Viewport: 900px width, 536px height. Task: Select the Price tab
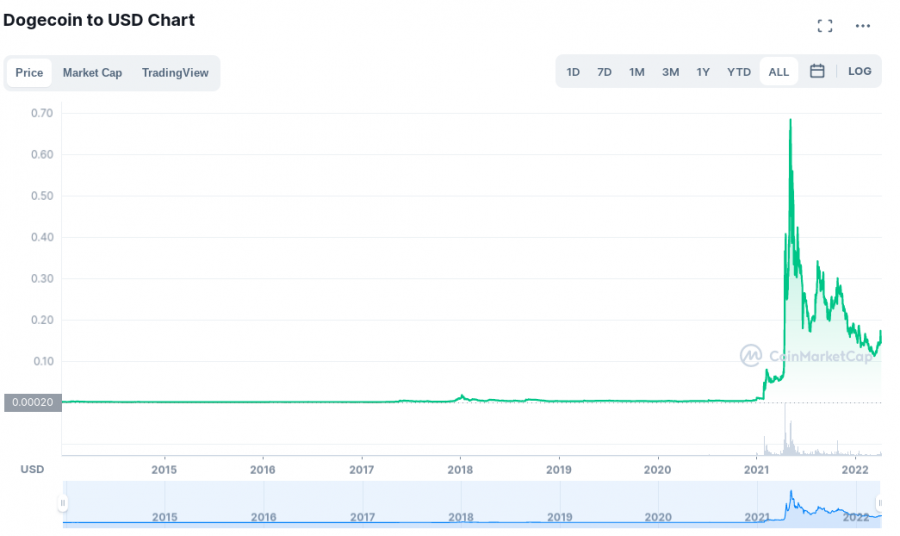(x=29, y=73)
